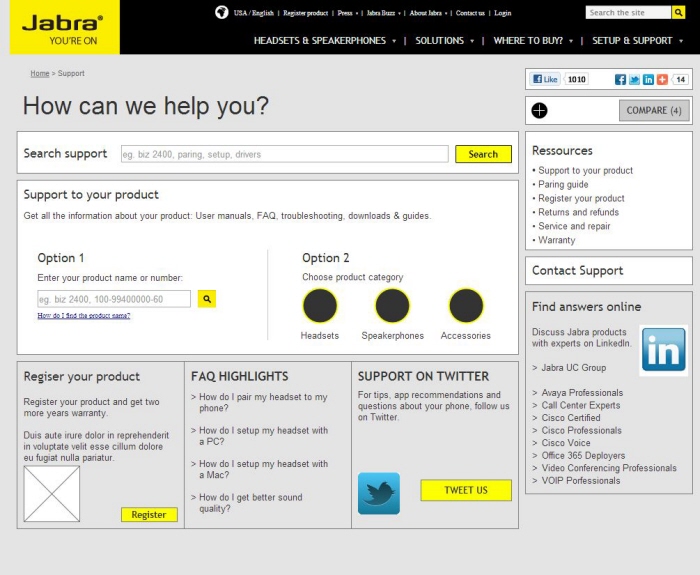Open FAQ 'How do I get better sound quality'
Image resolution: width=700 pixels, height=575 pixels.
[250, 503]
